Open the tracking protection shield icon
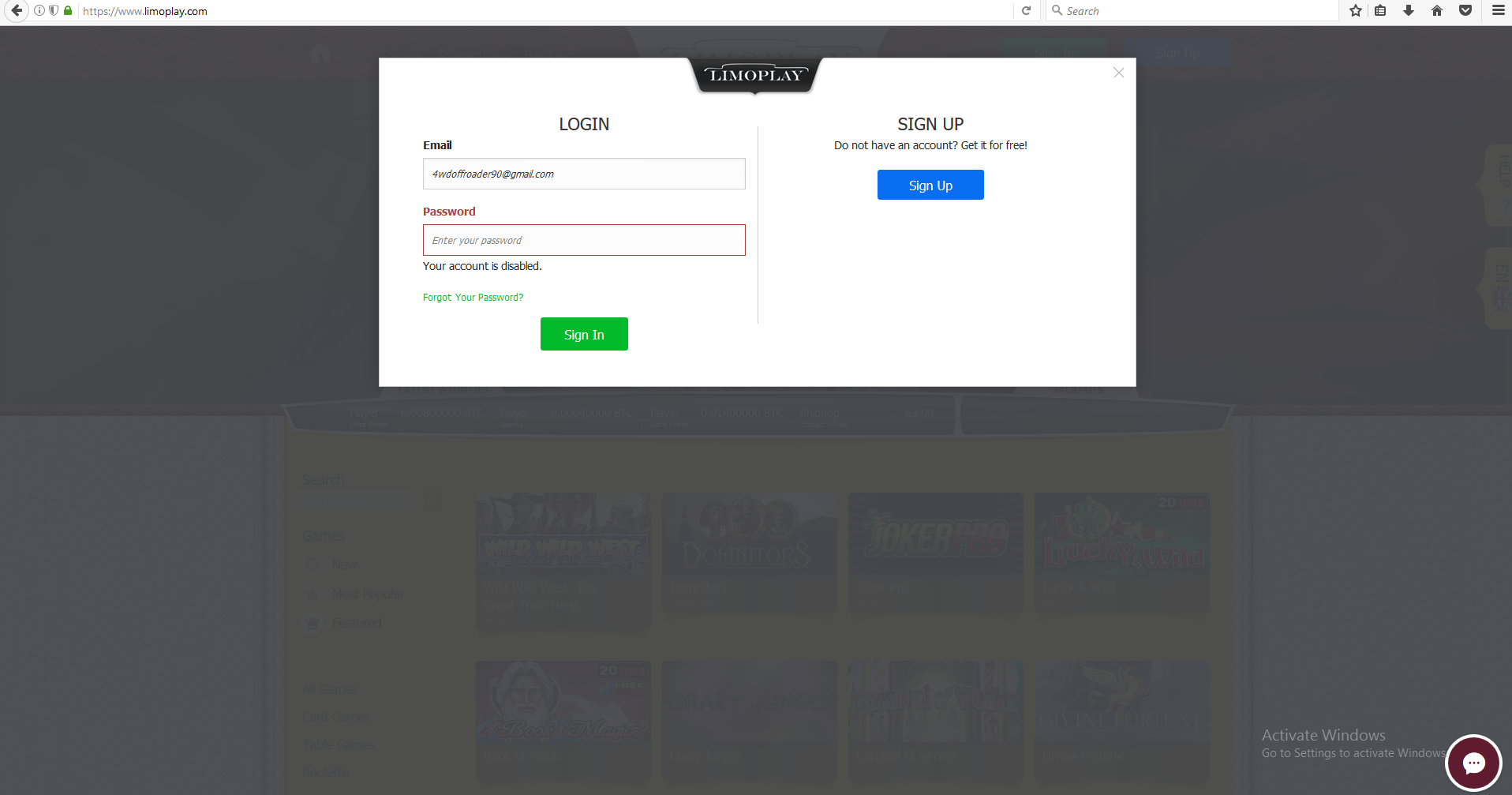This screenshot has height=795, width=1512. (x=54, y=11)
